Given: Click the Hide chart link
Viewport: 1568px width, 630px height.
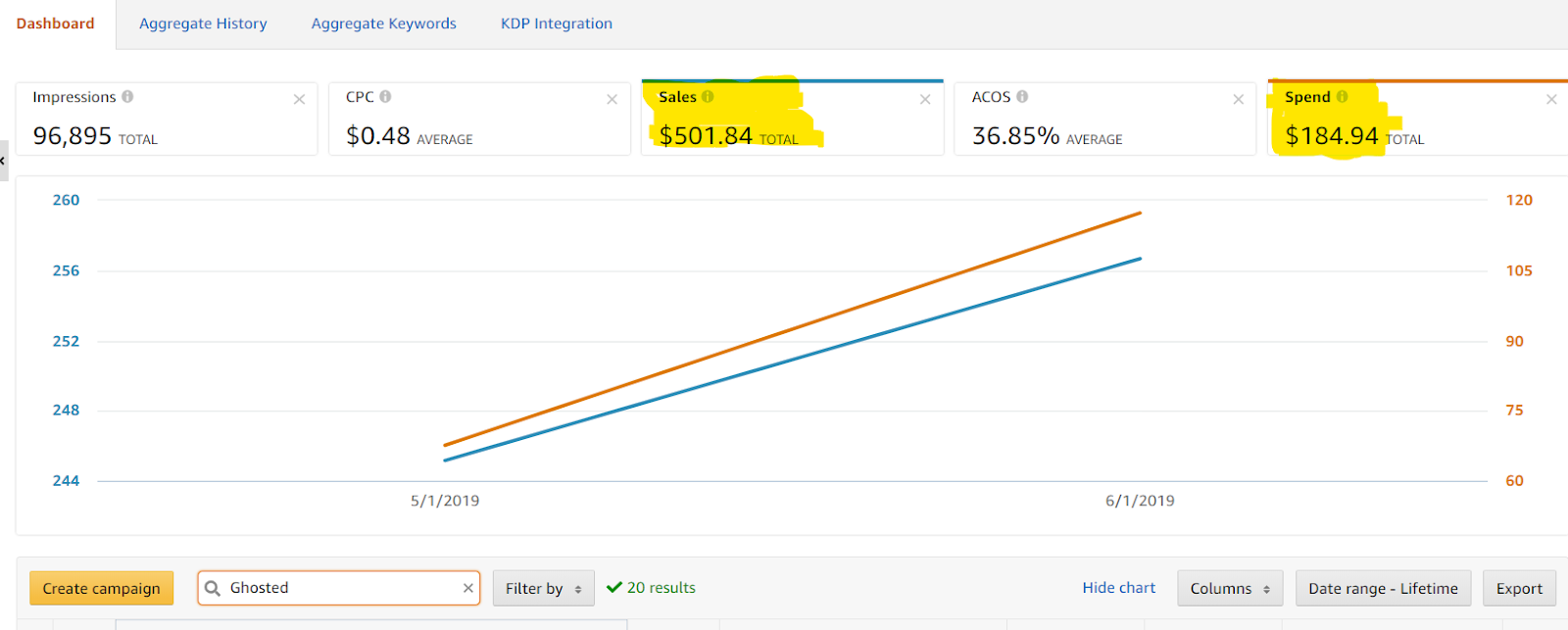Looking at the screenshot, I should click(x=1118, y=588).
